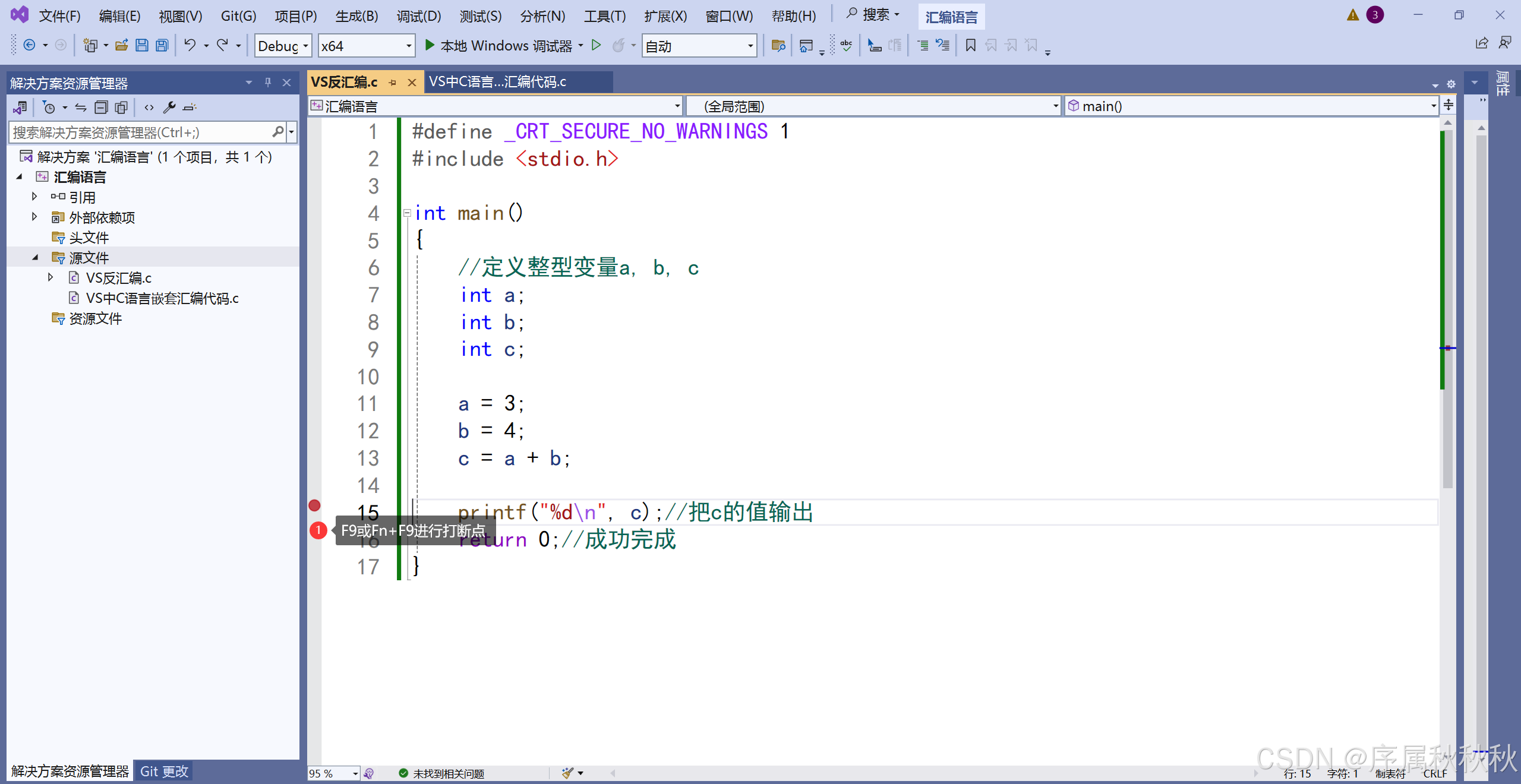Click the 搜索 button in title bar

click(872, 15)
